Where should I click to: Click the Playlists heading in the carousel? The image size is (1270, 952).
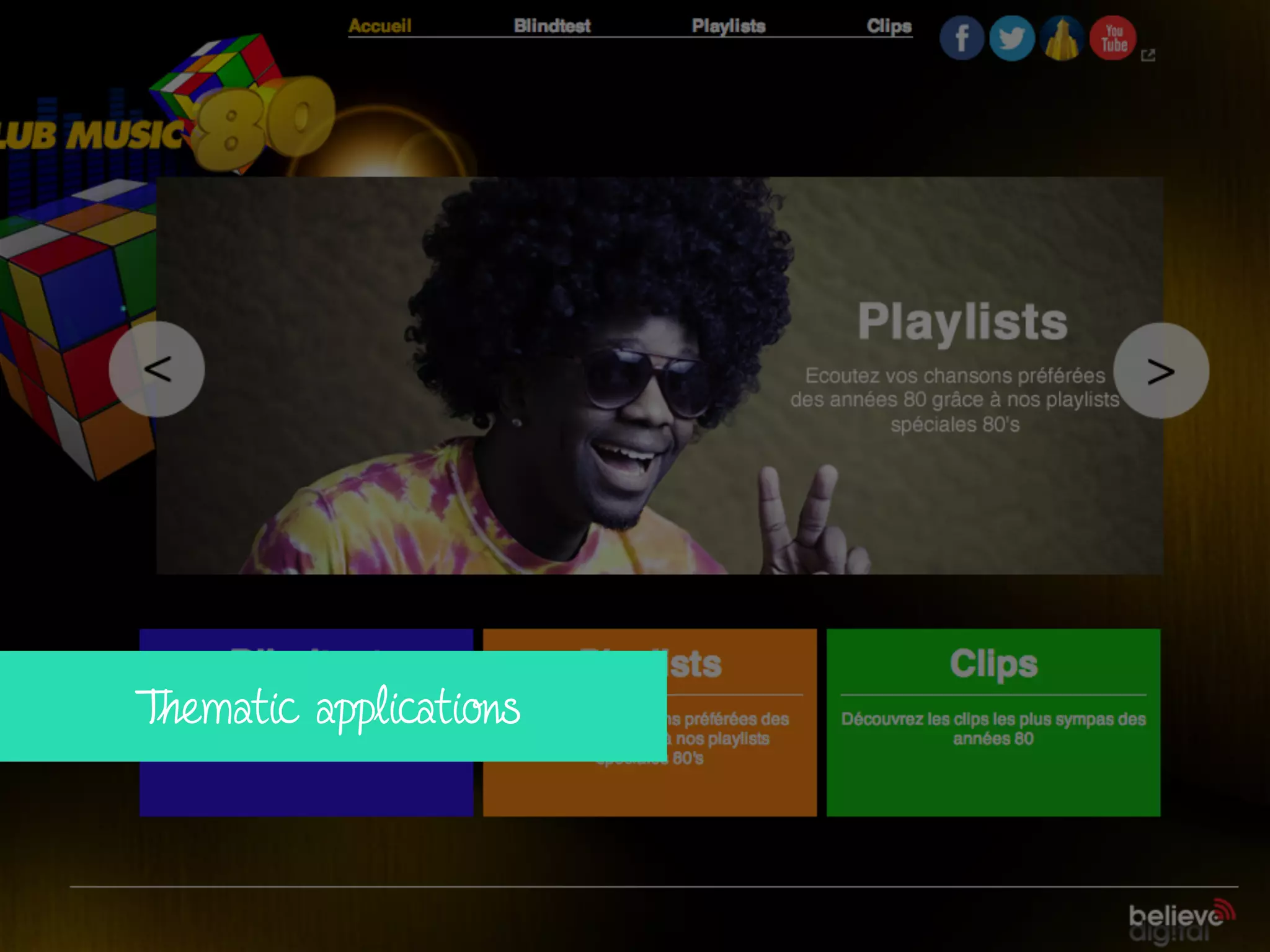click(x=962, y=322)
